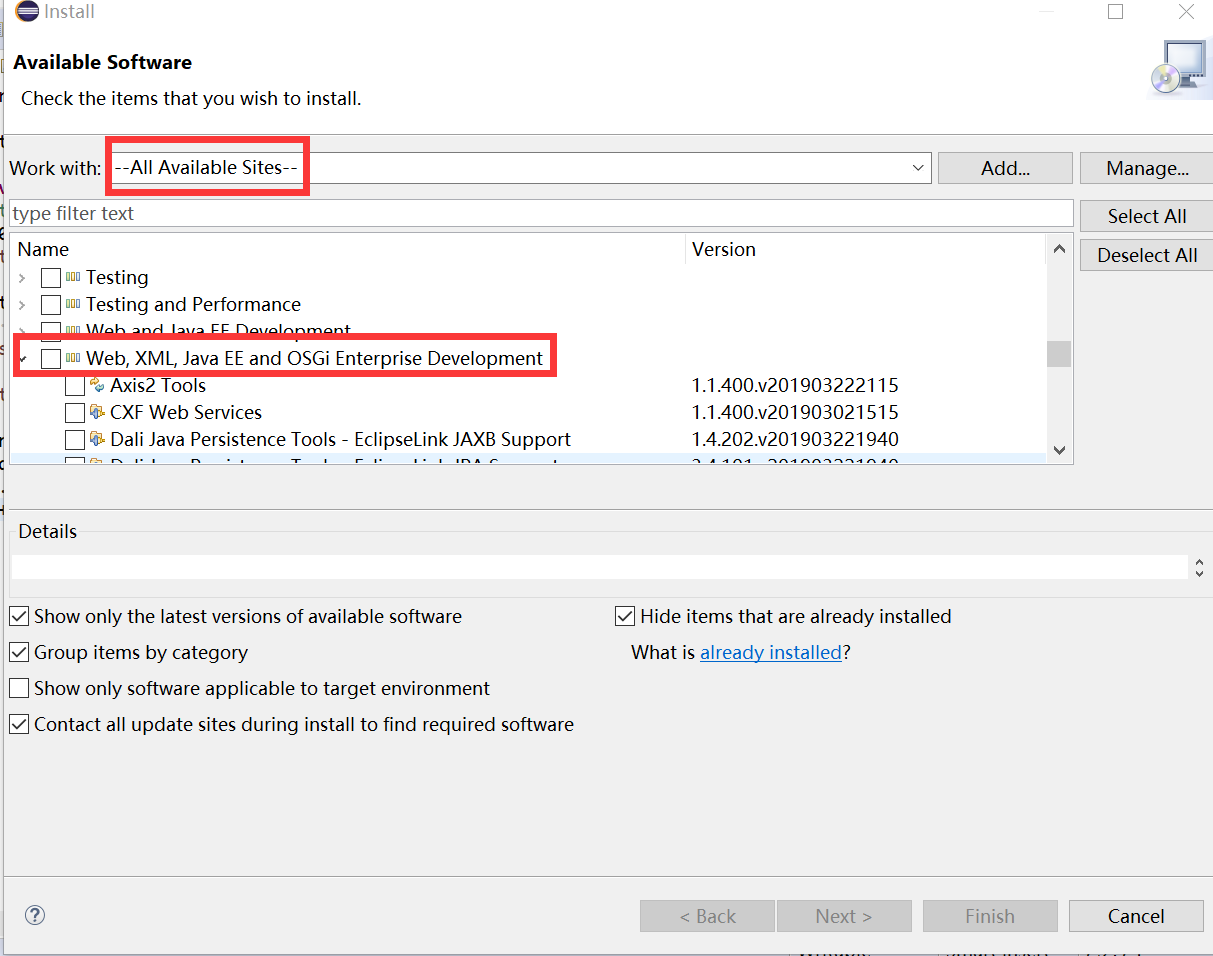Click the Dali JAXB Support feature icon

tap(97, 439)
